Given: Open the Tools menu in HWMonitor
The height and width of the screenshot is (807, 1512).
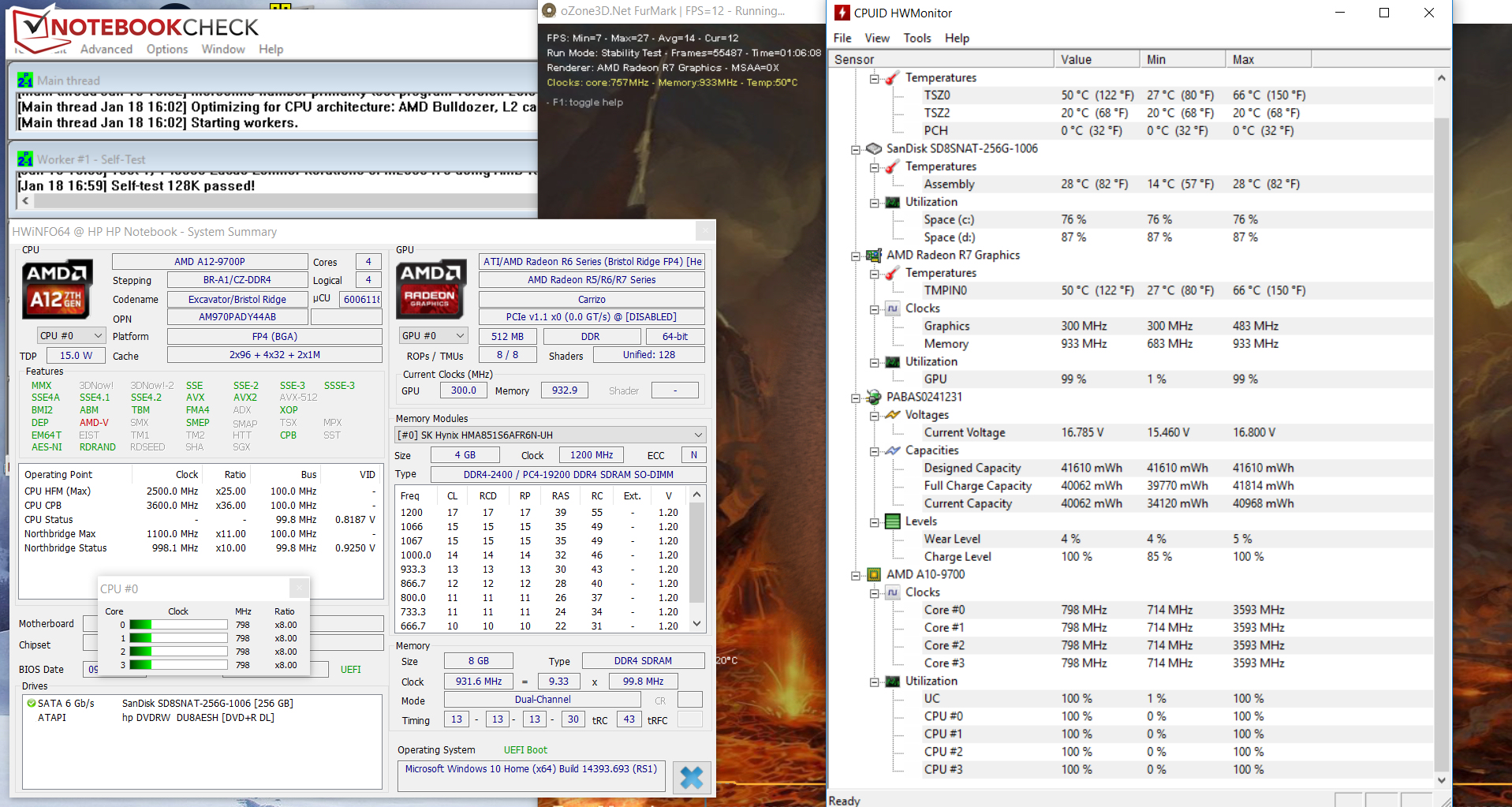Looking at the screenshot, I should tap(917, 38).
